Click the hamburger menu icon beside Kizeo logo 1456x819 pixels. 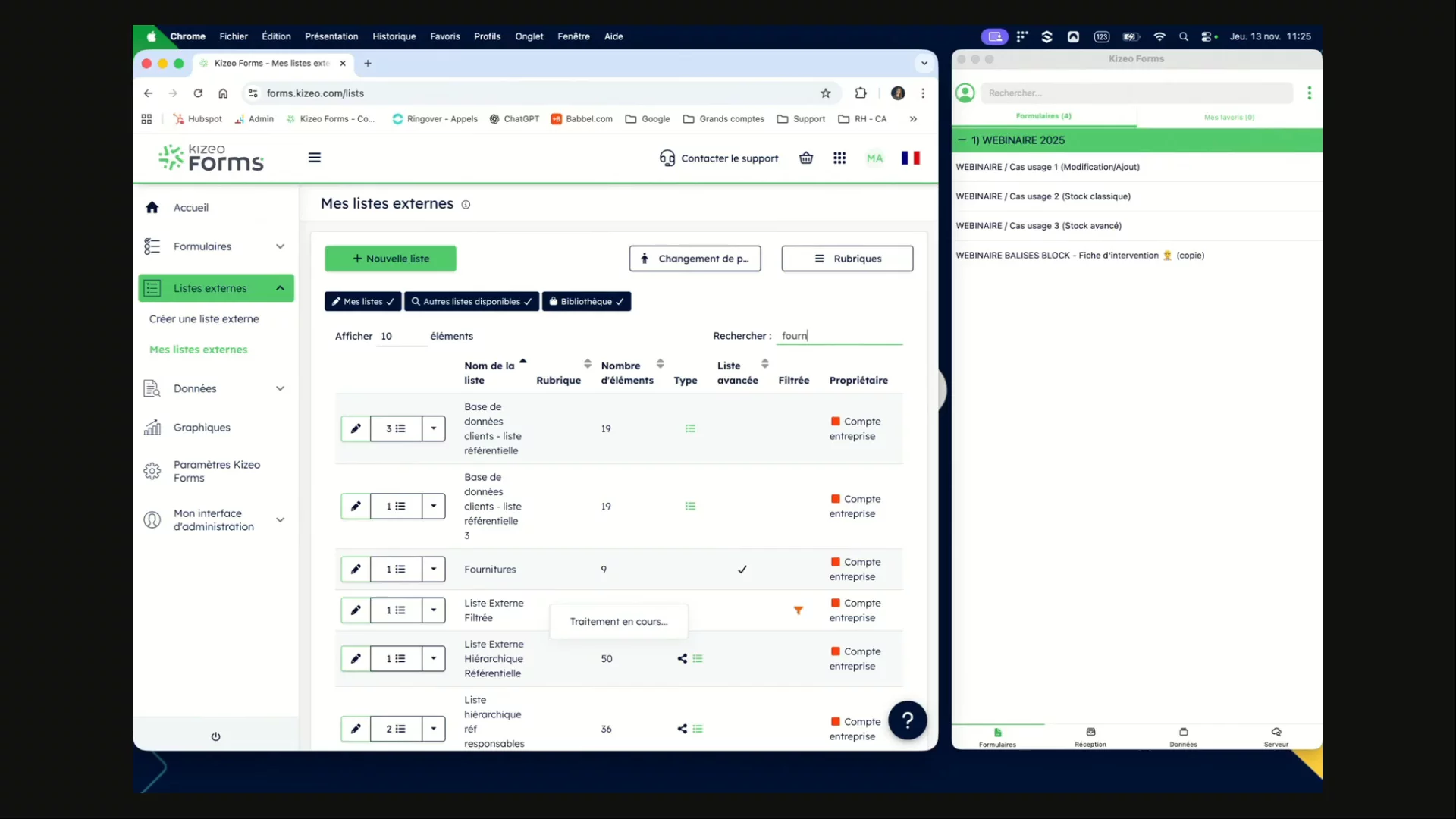[315, 158]
